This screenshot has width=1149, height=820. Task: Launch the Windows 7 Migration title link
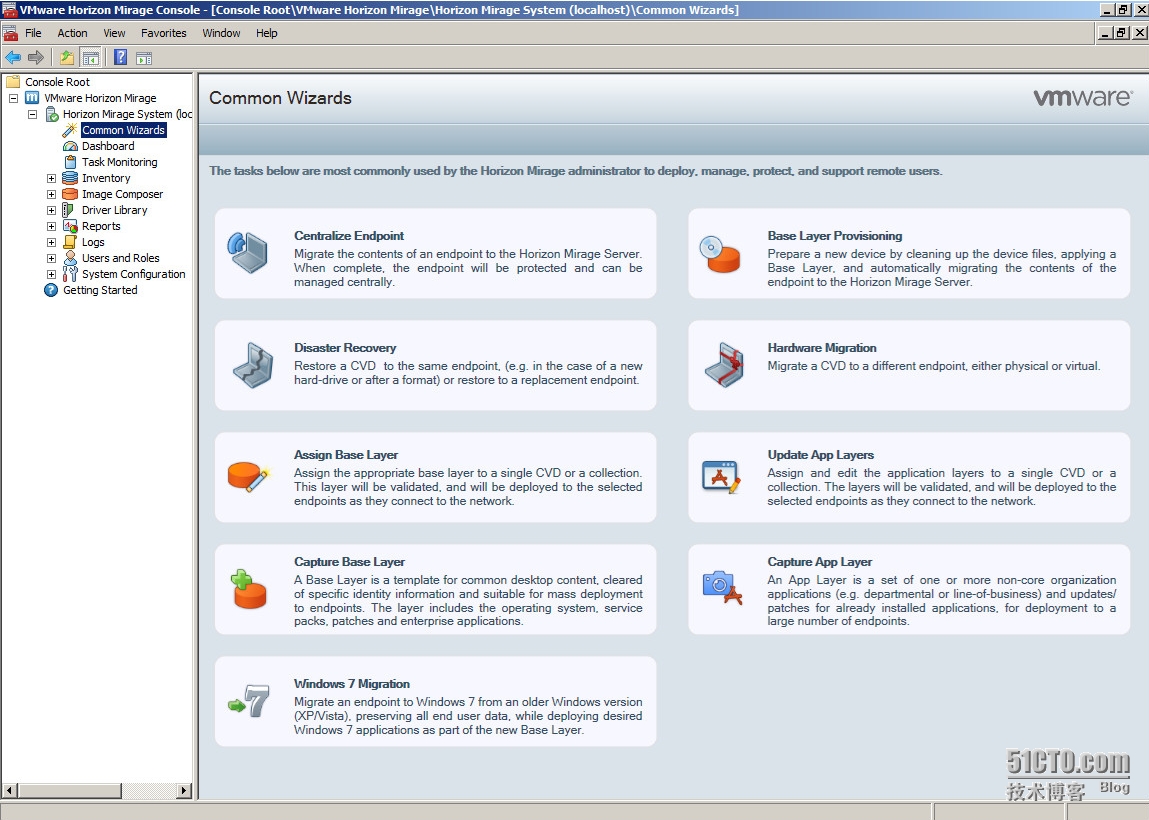352,684
